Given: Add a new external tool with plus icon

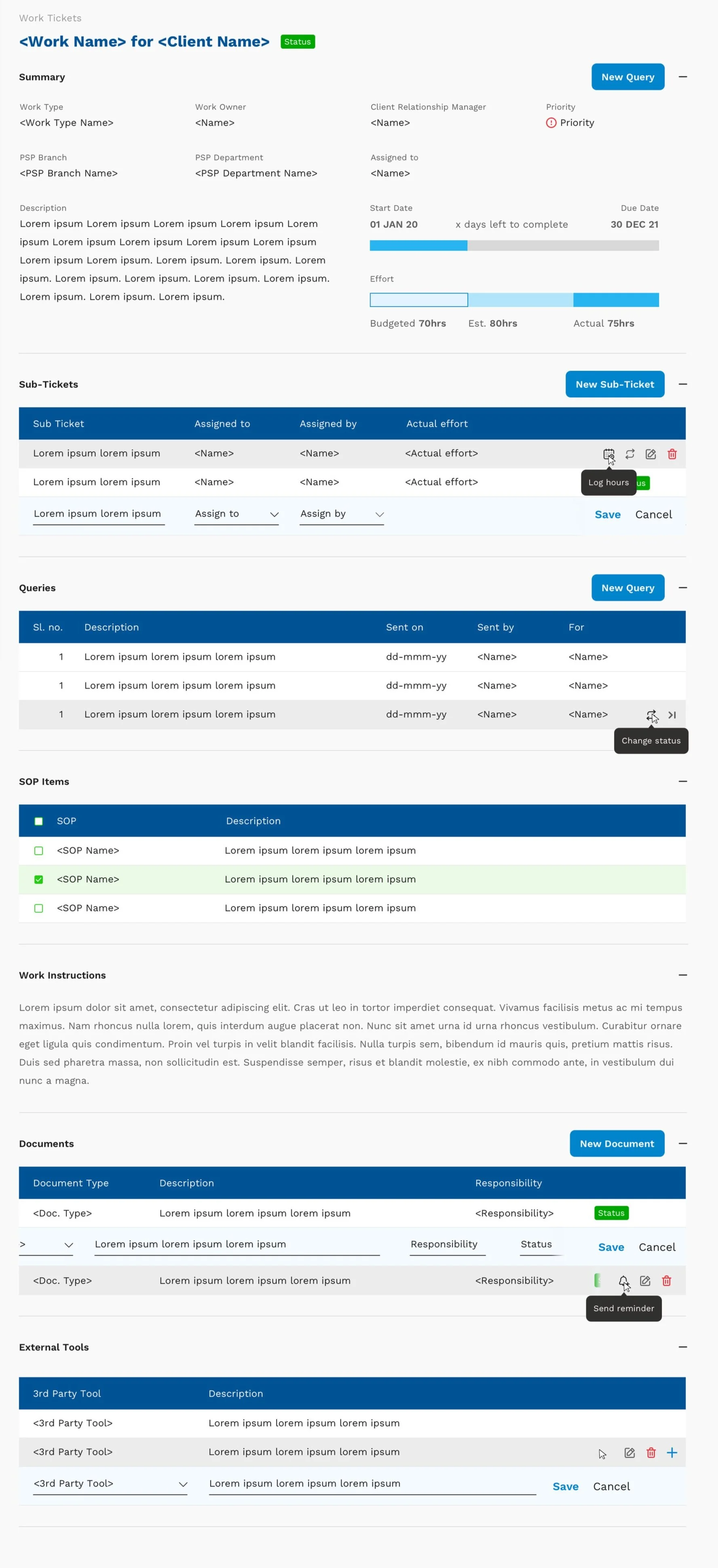Looking at the screenshot, I should 672,1453.
